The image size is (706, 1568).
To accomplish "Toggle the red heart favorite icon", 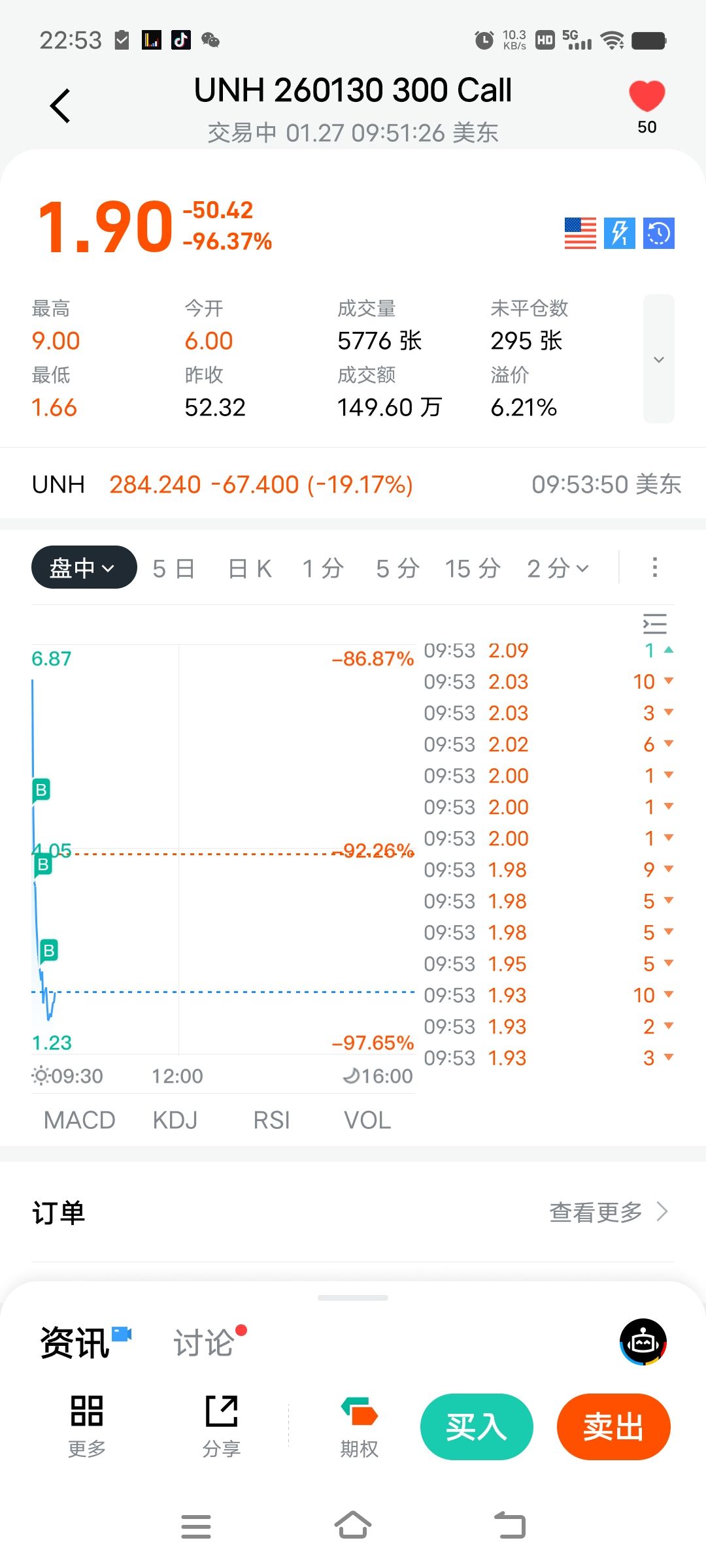I will click(647, 97).
